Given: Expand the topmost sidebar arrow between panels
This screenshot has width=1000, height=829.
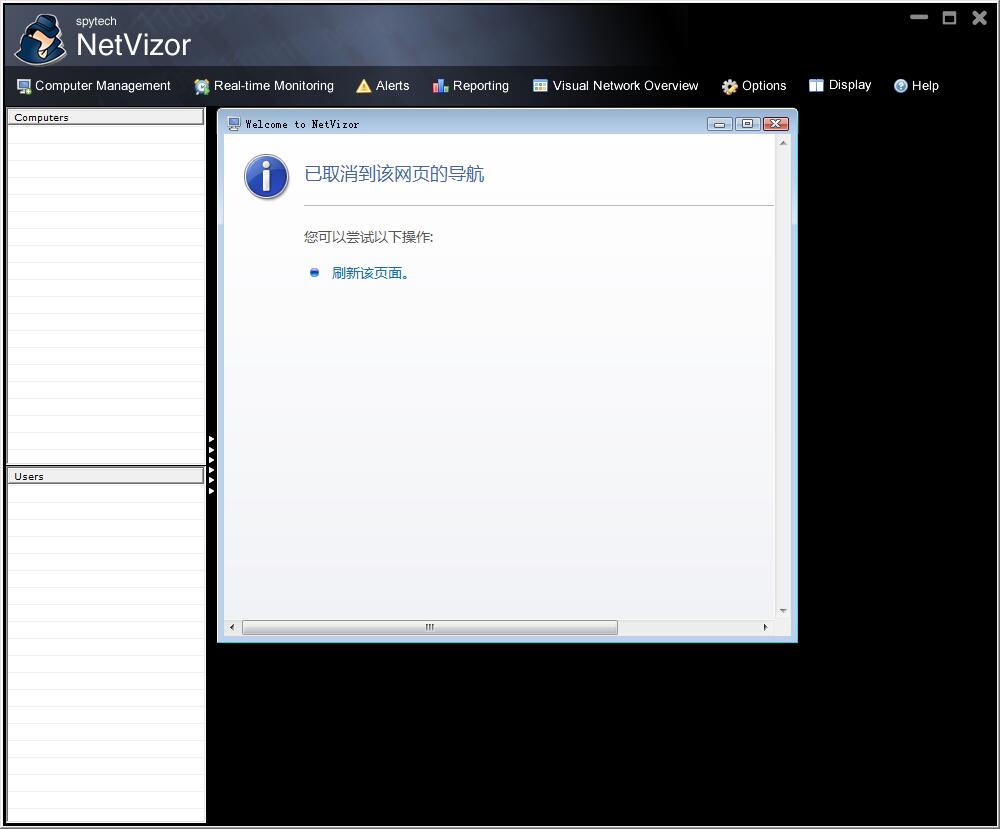Looking at the screenshot, I should point(210,438).
